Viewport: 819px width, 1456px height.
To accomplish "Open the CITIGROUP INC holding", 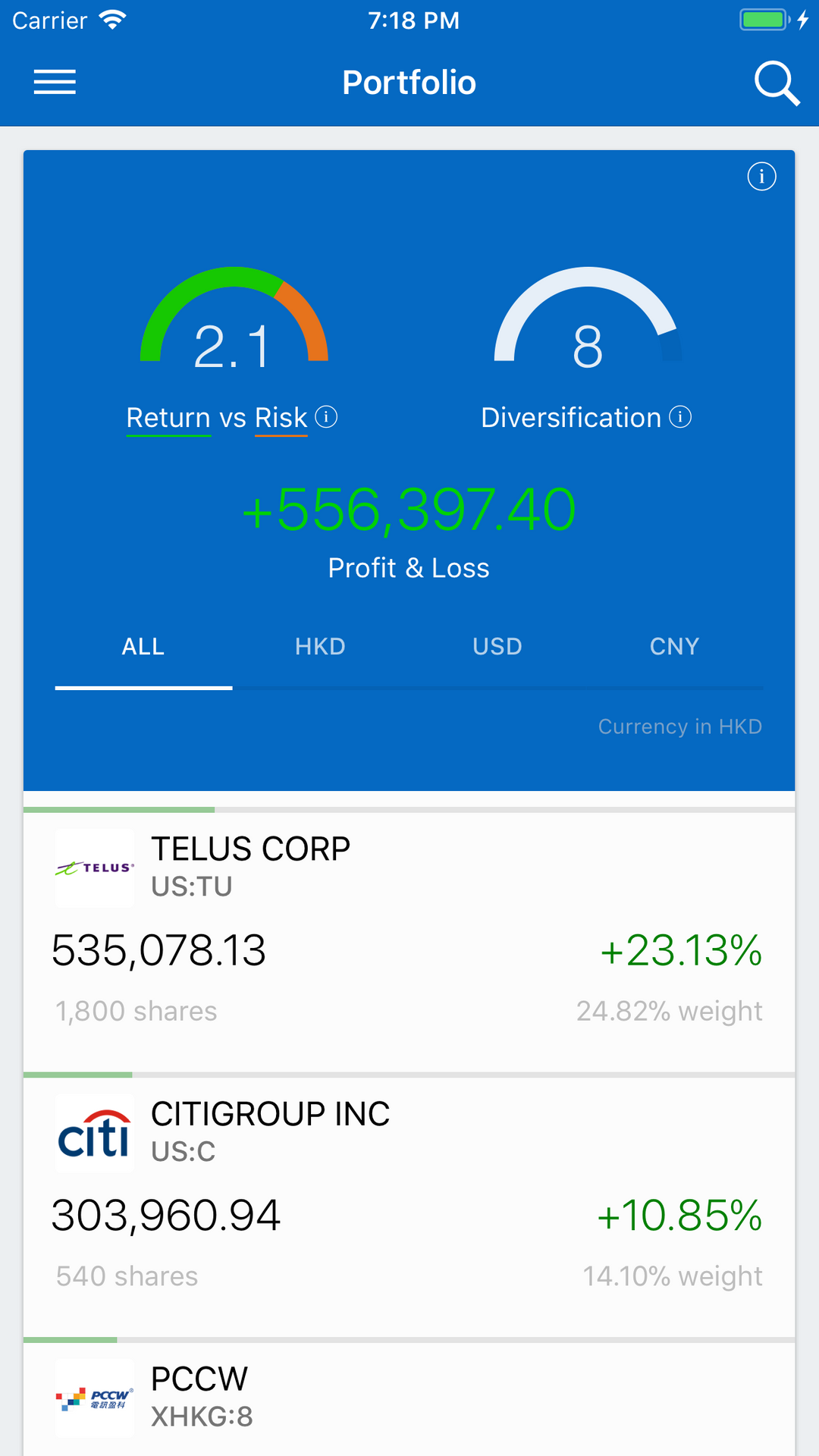I will coord(409,1207).
